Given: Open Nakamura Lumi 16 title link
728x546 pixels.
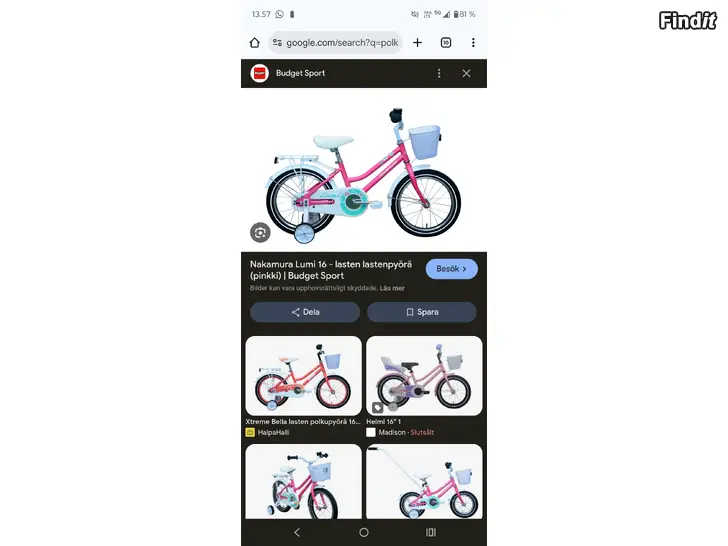Looking at the screenshot, I should pos(331,270).
